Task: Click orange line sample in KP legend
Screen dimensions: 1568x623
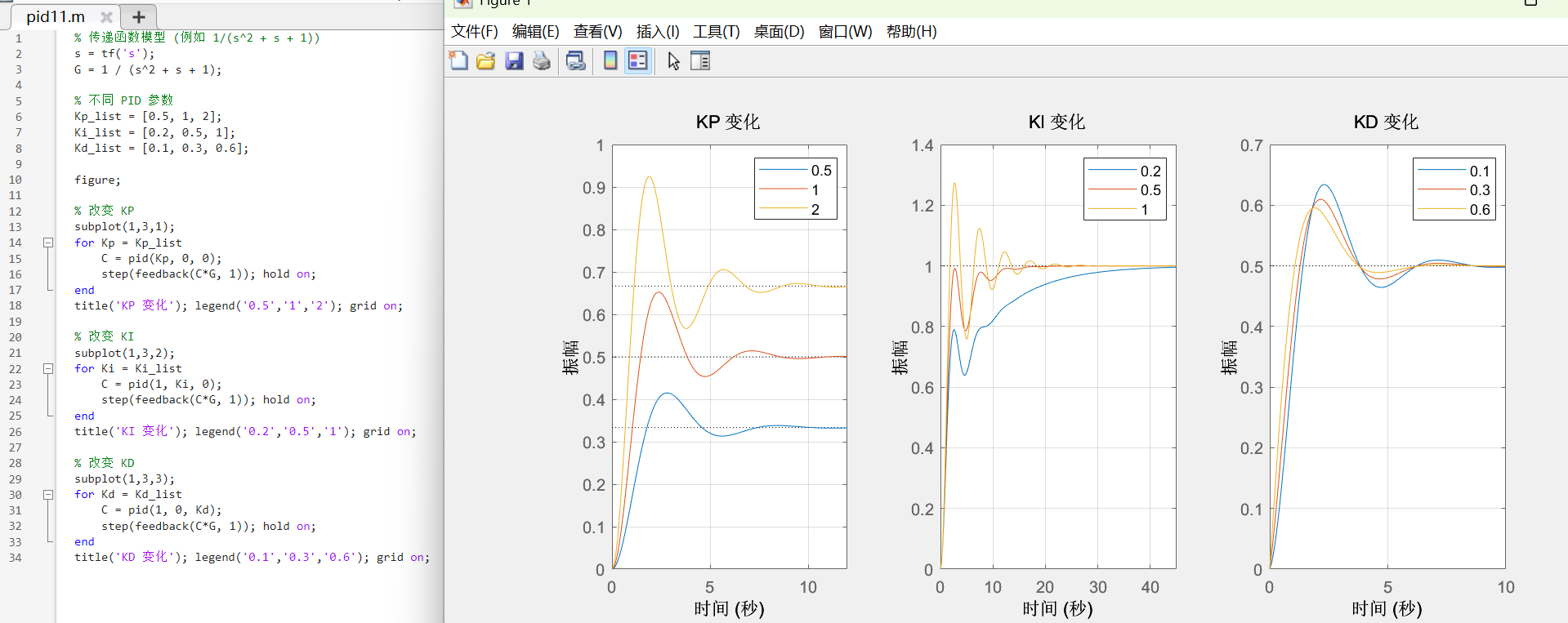Action: click(x=783, y=189)
